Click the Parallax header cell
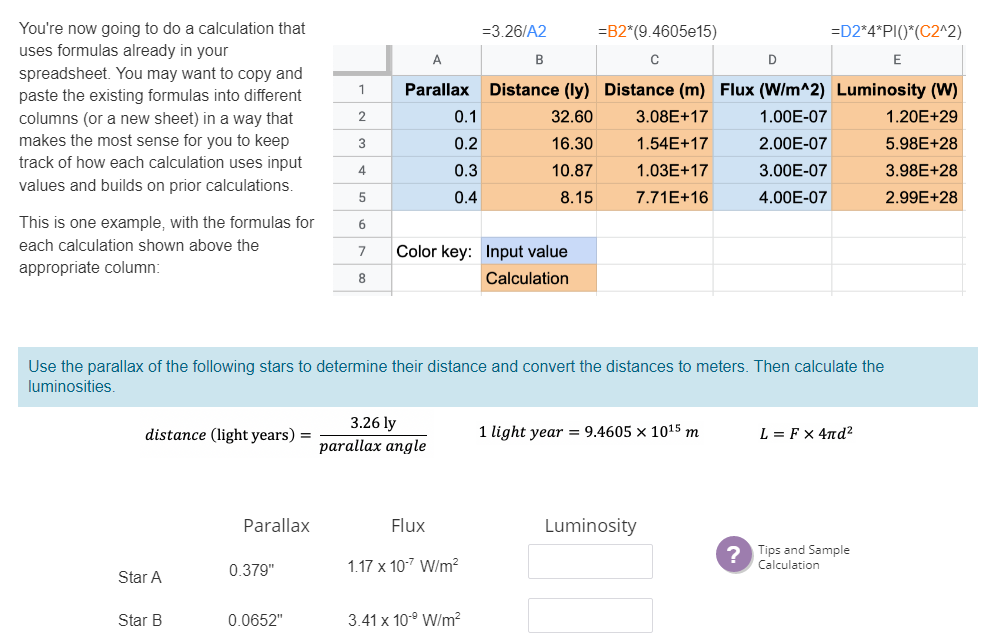This screenshot has height=634, width=985. [x=436, y=89]
